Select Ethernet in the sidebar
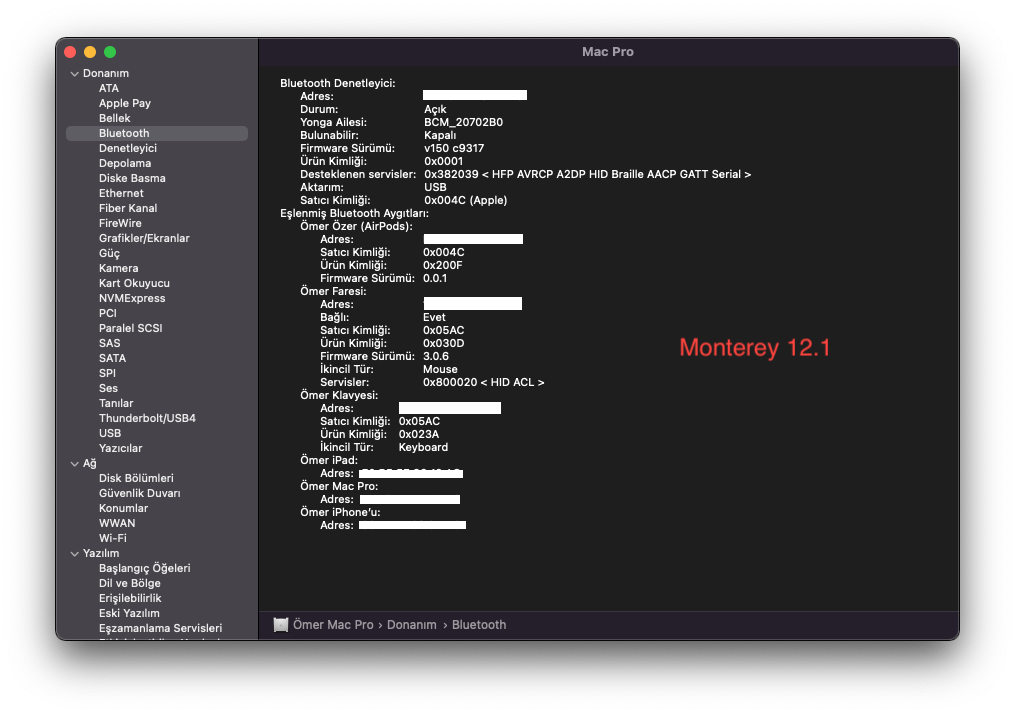Viewport: 1015px width, 714px height. coord(121,193)
